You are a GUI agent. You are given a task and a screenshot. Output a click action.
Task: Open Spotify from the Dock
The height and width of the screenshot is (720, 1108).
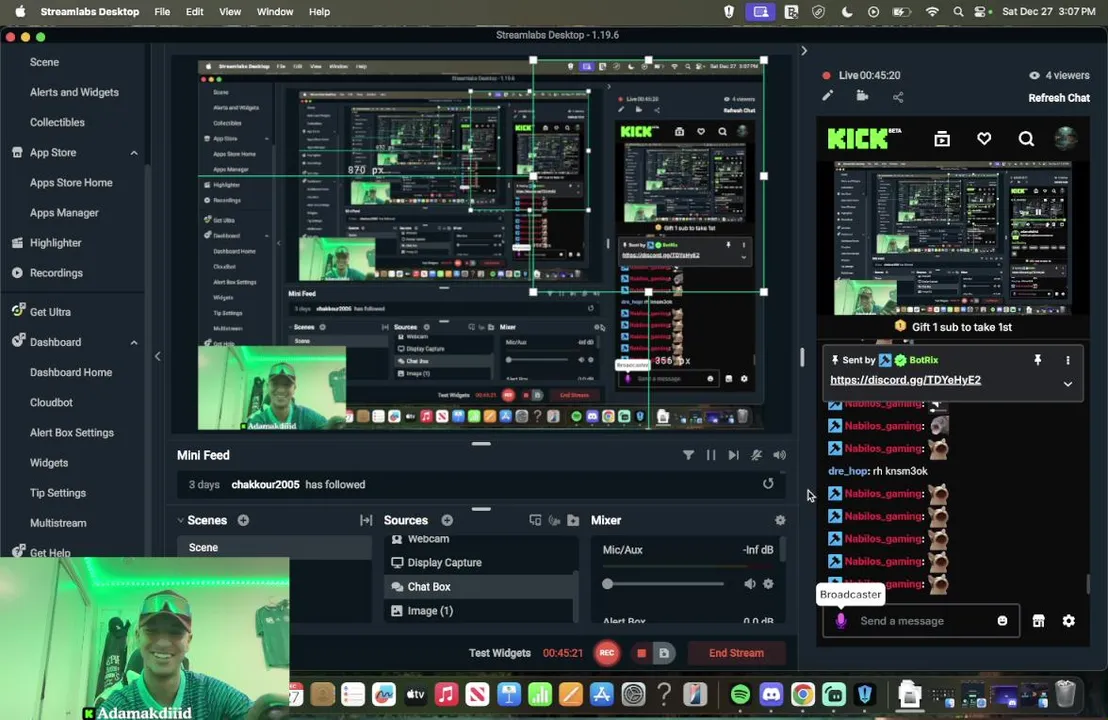click(x=740, y=695)
